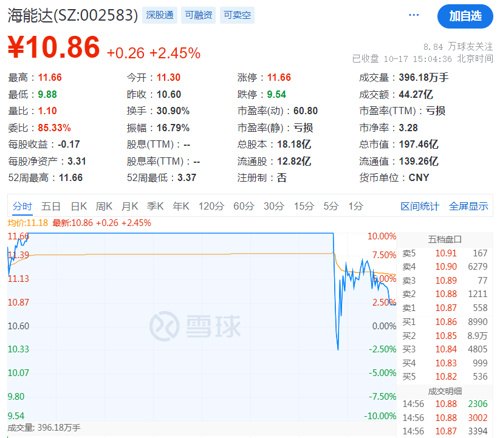
Task: Select the 1分 interval tab
Action: (x=356, y=206)
